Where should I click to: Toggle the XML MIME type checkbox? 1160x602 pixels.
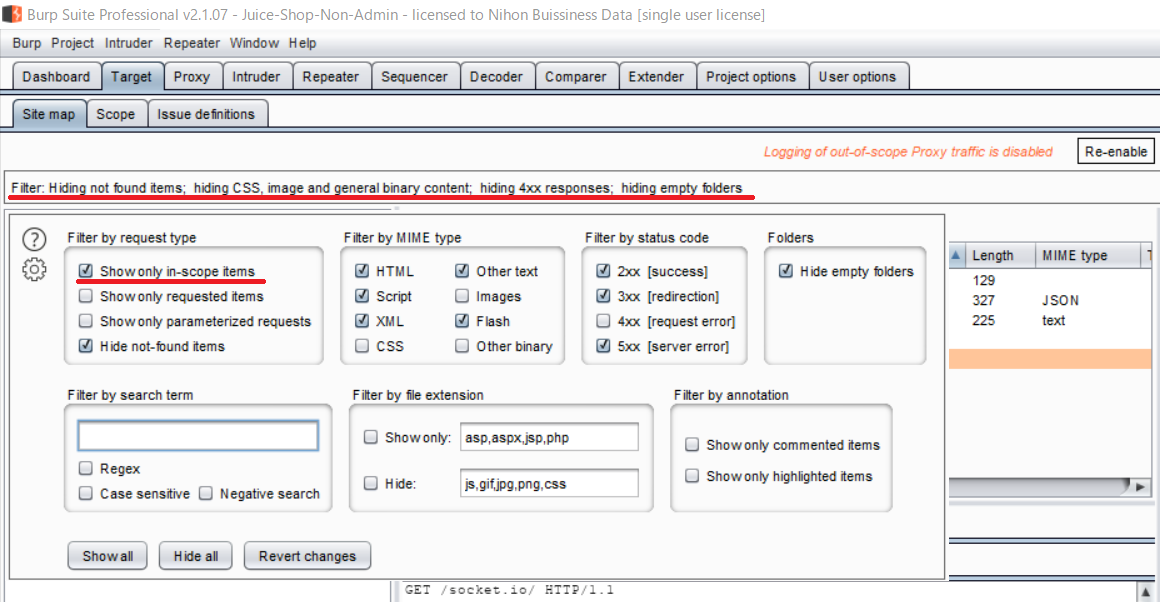click(362, 322)
